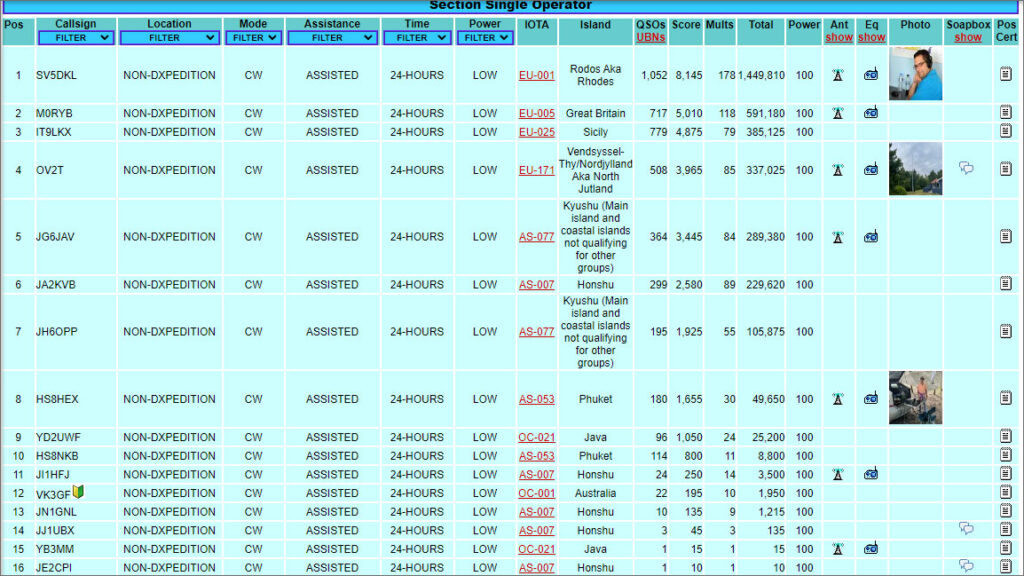Open the equipment icon for M0RYB

coord(871,113)
